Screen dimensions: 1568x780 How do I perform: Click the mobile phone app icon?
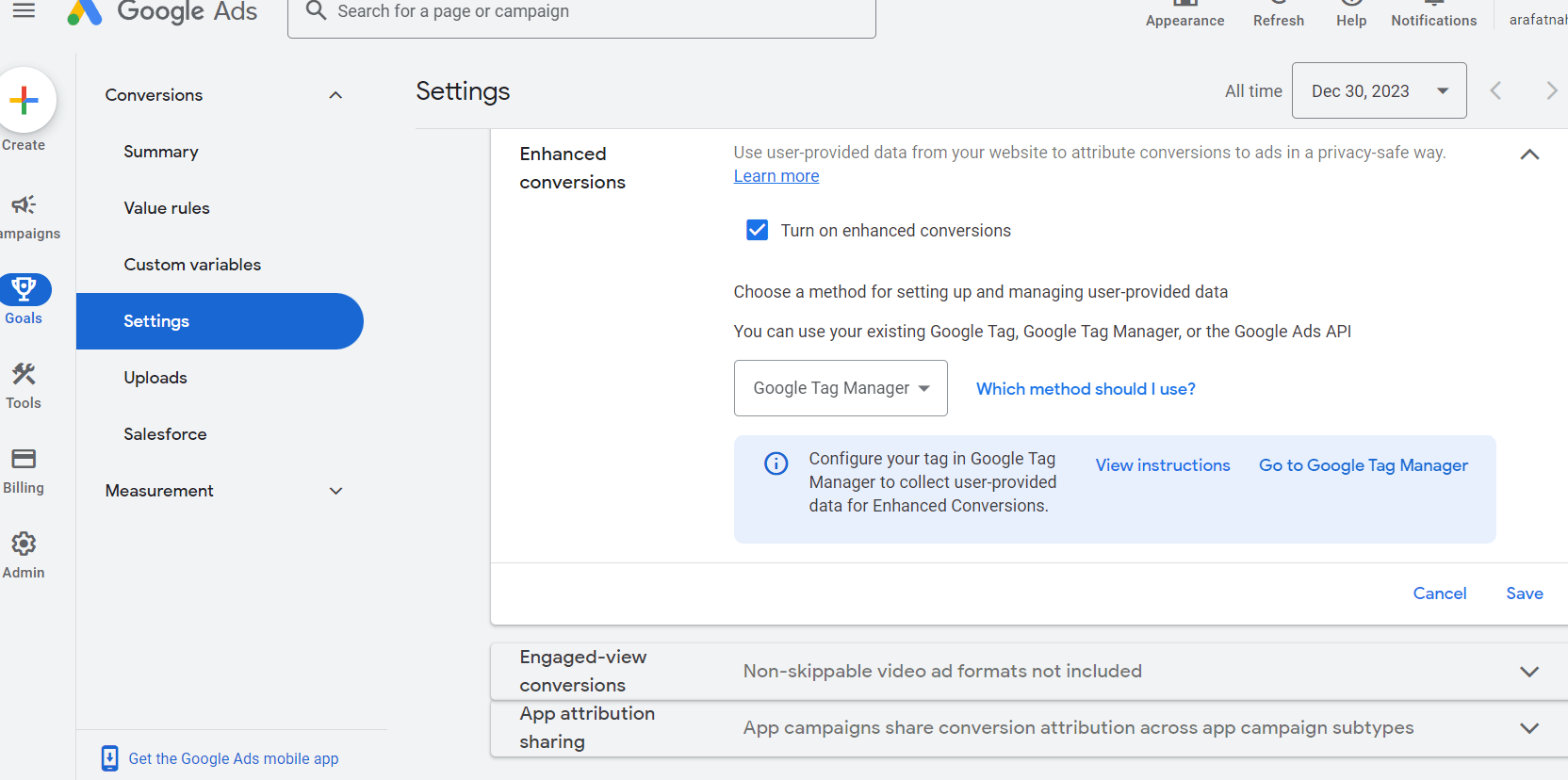[x=109, y=758]
